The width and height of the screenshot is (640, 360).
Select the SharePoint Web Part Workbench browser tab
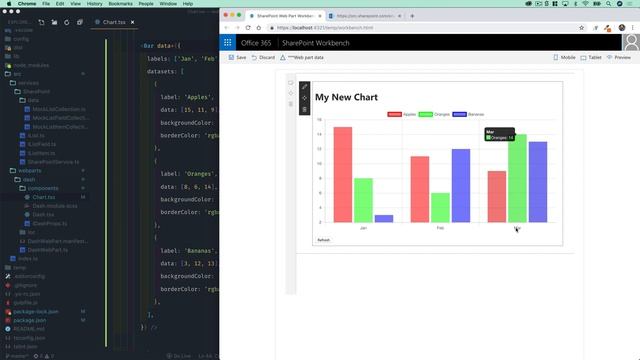coord(284,16)
